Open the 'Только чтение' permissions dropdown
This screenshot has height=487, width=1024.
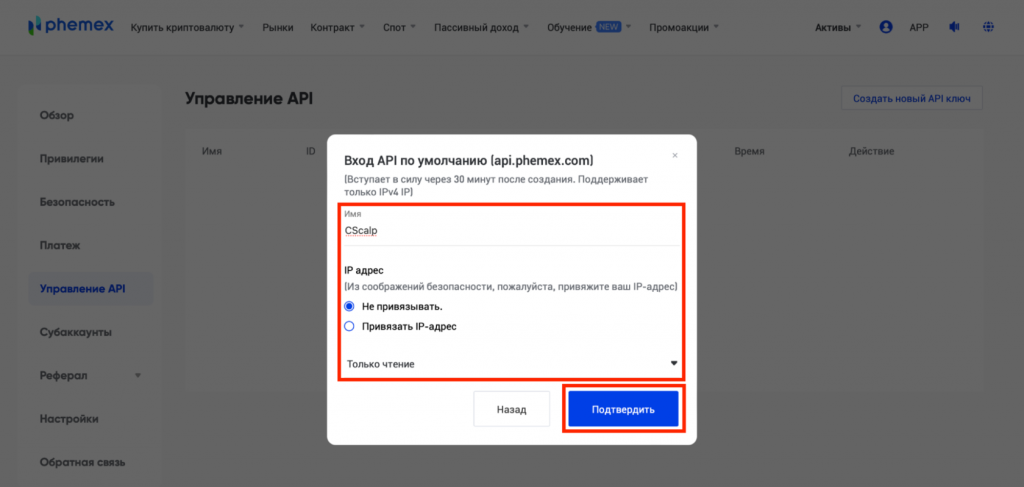pyautogui.click(x=512, y=364)
